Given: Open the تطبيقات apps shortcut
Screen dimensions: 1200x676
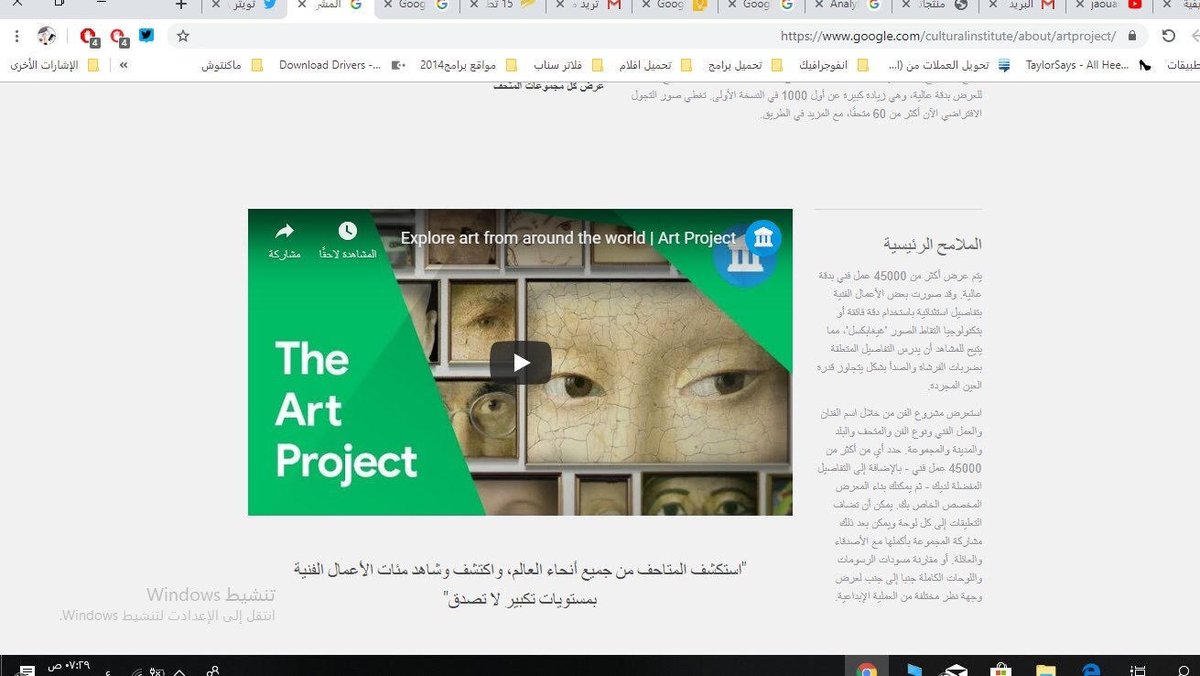Looking at the screenshot, I should [x=1182, y=66].
